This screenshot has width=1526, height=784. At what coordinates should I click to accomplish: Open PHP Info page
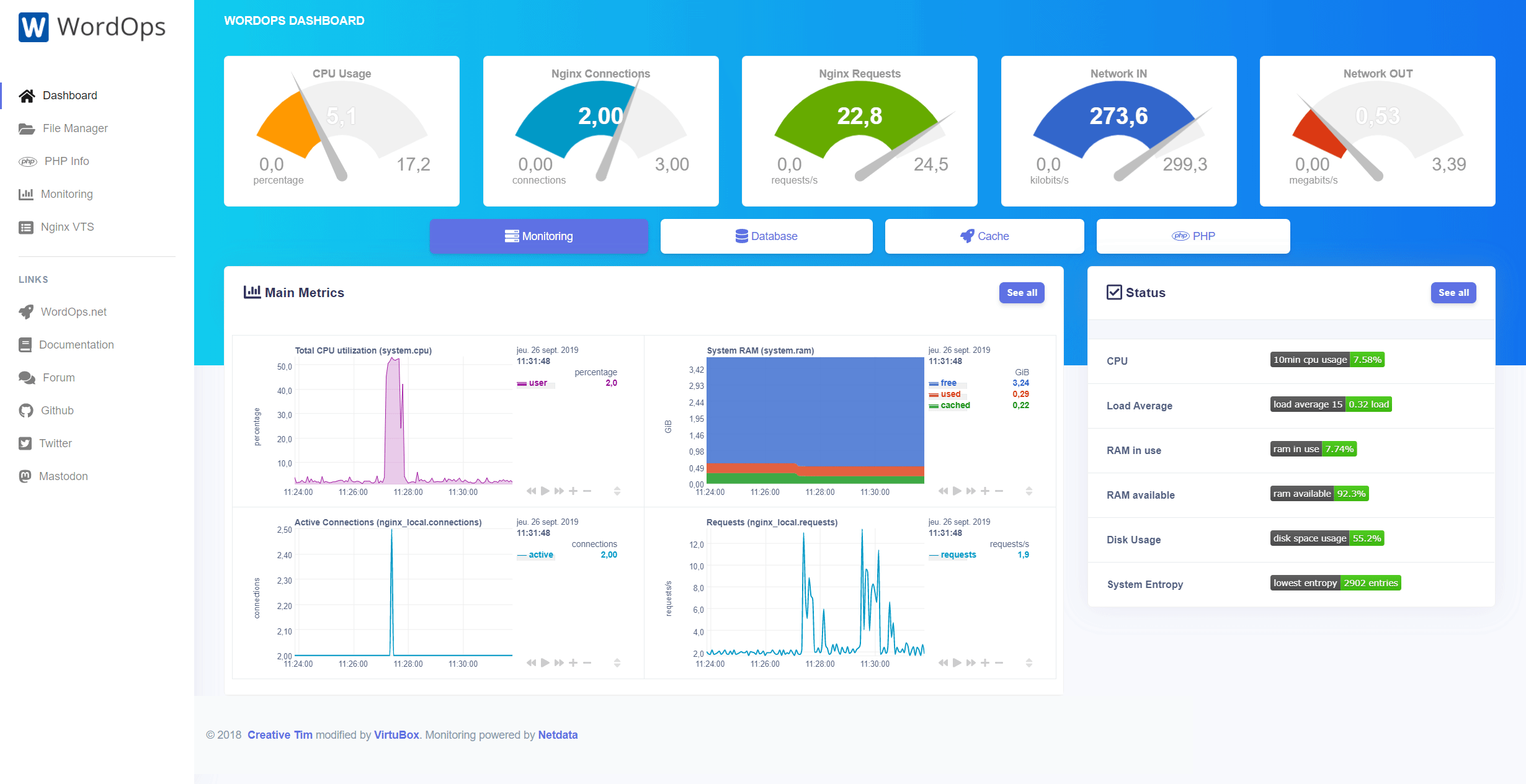[x=66, y=161]
